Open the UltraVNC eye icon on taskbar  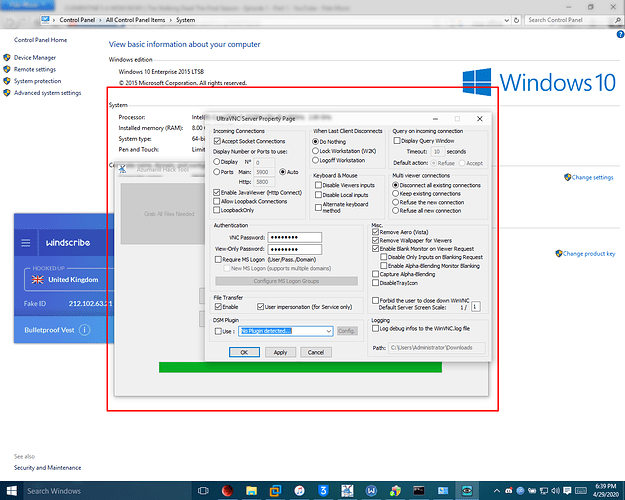coord(467,490)
